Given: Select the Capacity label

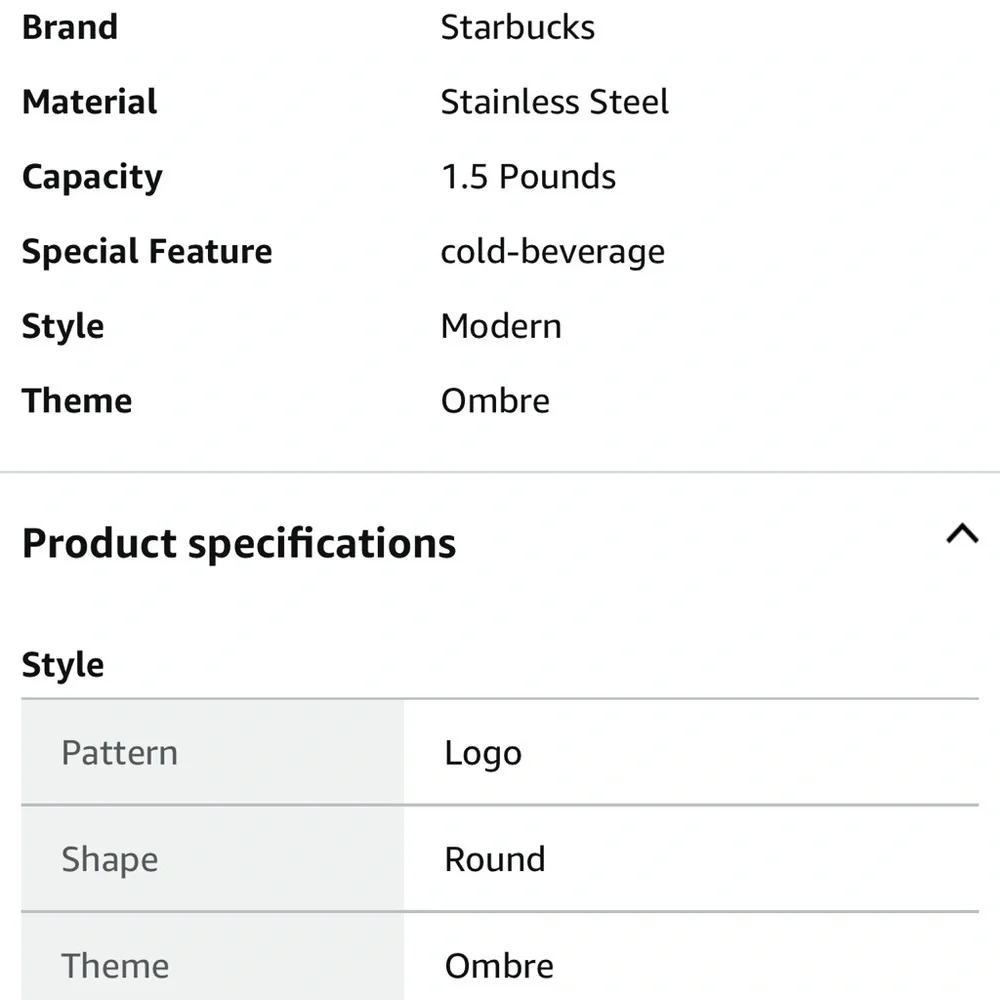Looking at the screenshot, I should tap(92, 177).
